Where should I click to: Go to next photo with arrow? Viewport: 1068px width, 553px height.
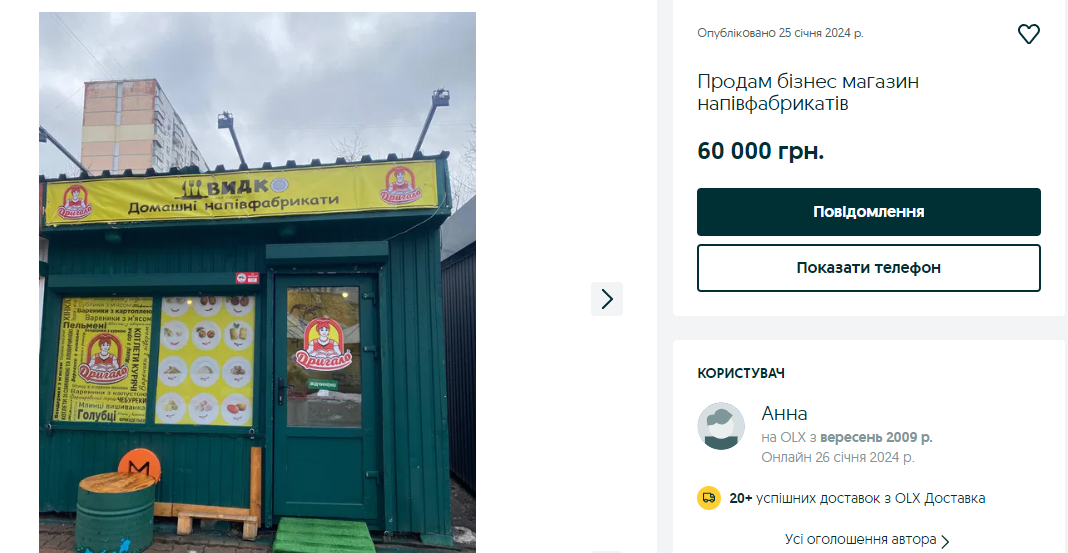606,299
